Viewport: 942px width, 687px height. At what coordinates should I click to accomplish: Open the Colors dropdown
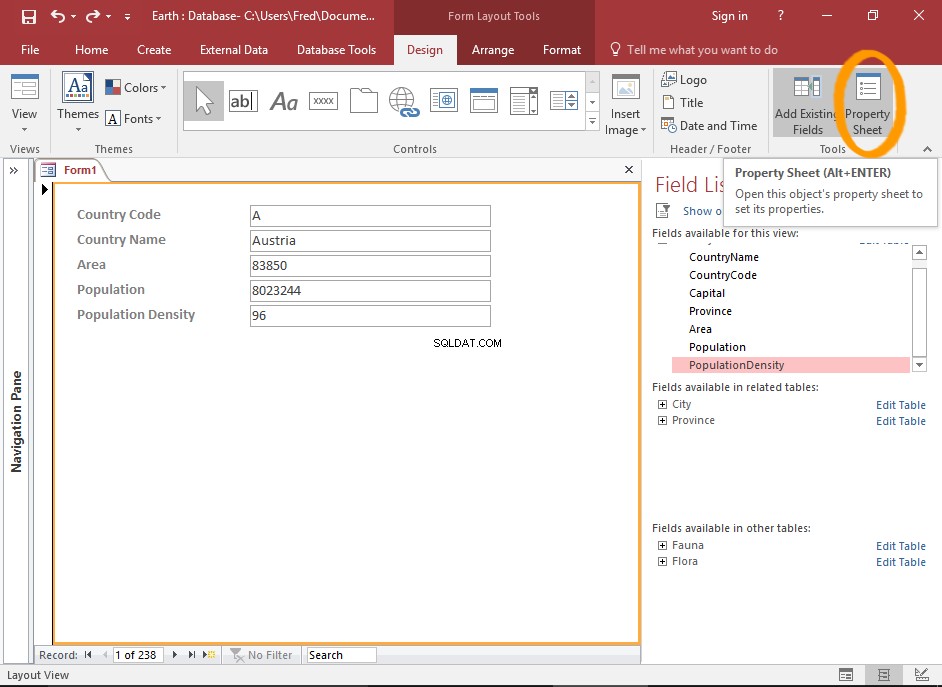136,88
